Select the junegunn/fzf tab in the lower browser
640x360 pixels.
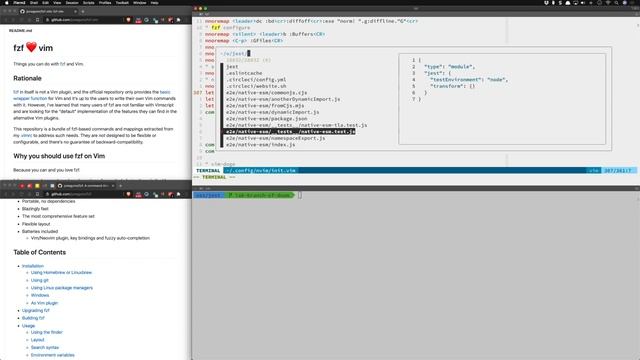(x=85, y=186)
